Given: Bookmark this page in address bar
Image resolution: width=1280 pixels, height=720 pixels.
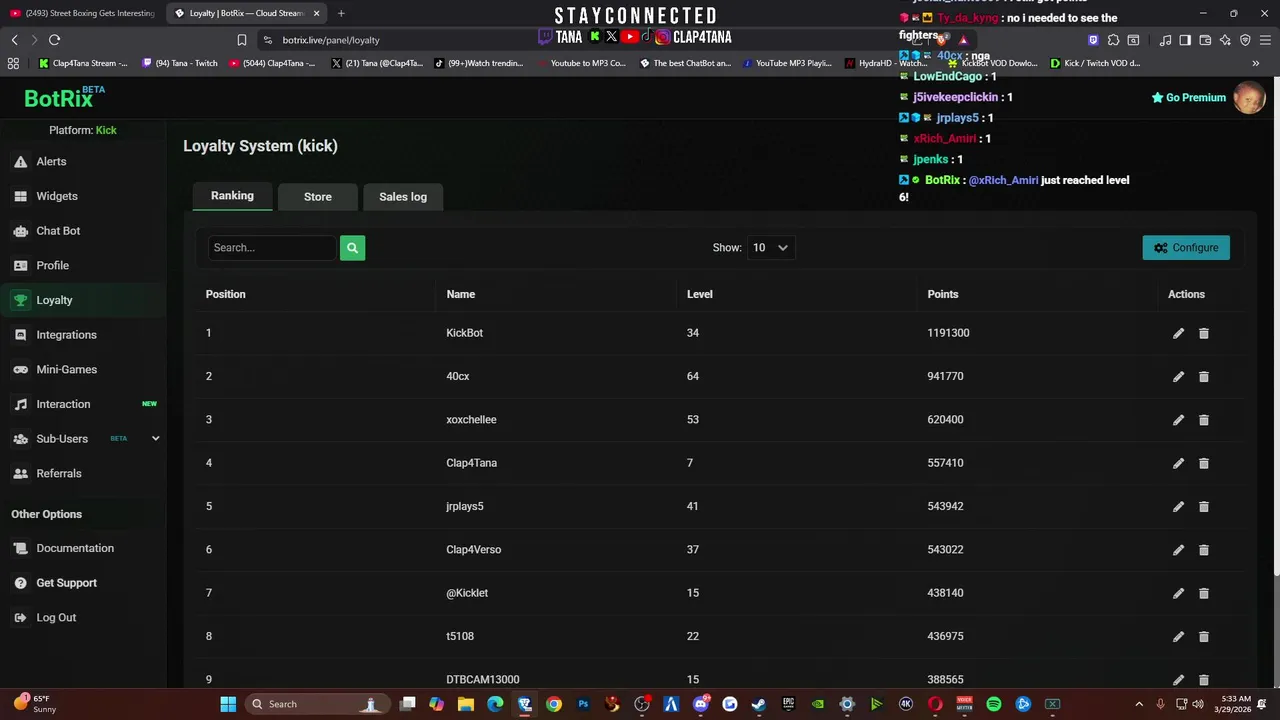Looking at the screenshot, I should pos(242,40).
